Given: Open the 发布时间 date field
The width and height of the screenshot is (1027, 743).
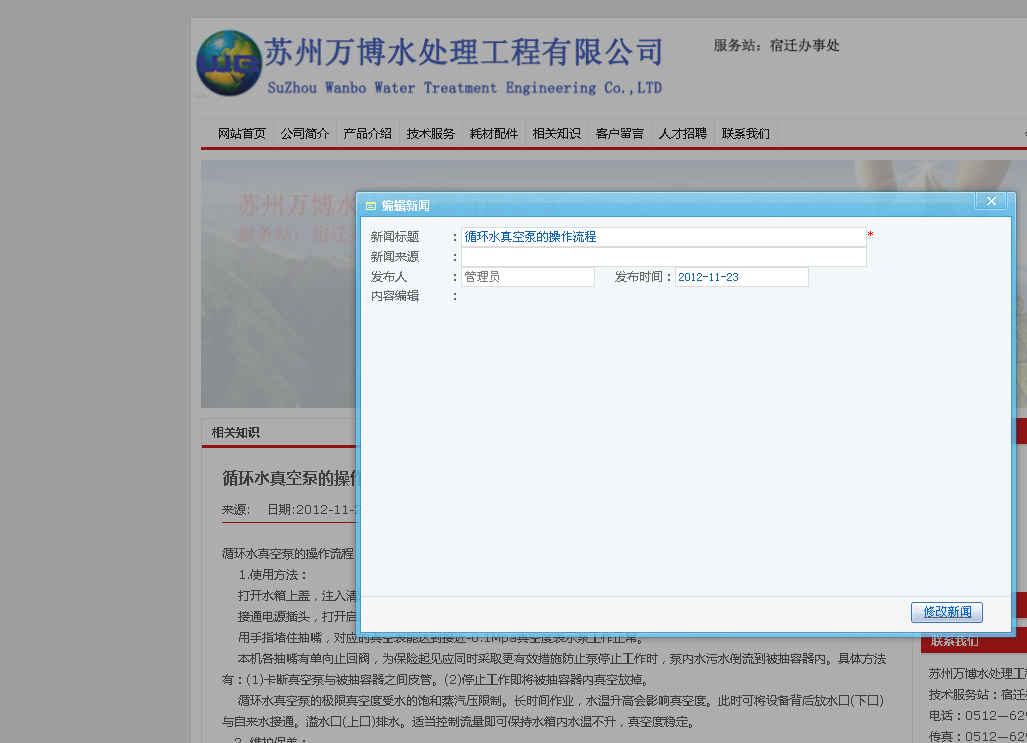Looking at the screenshot, I should click(x=741, y=277).
